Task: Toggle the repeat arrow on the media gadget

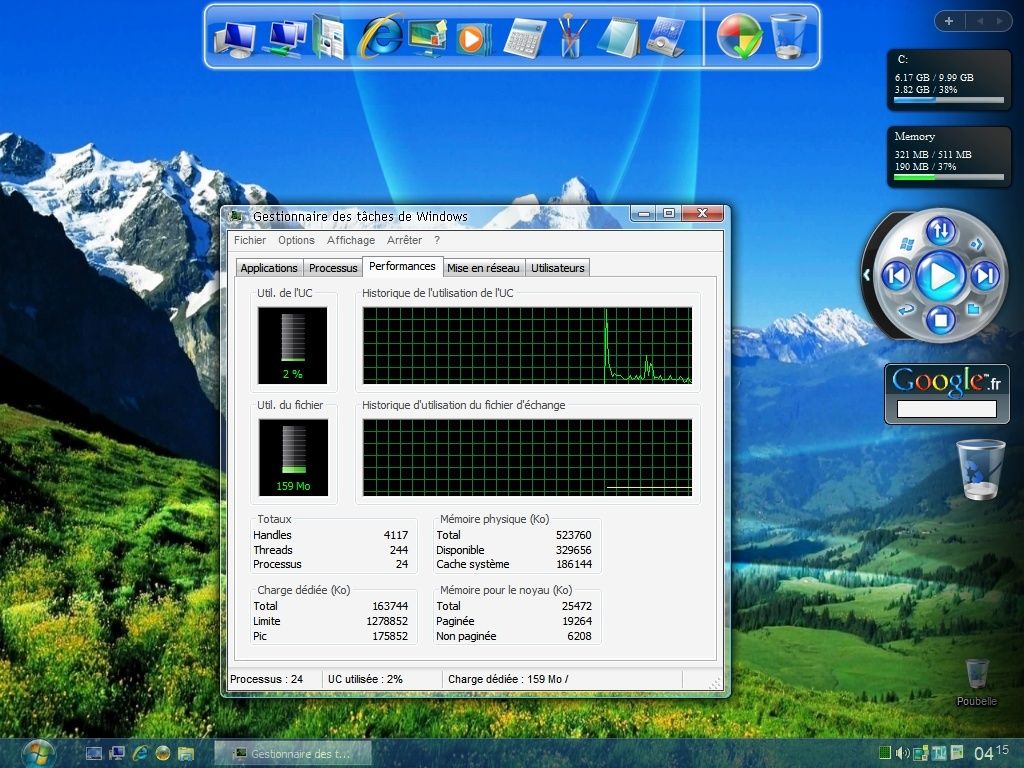Action: point(905,309)
